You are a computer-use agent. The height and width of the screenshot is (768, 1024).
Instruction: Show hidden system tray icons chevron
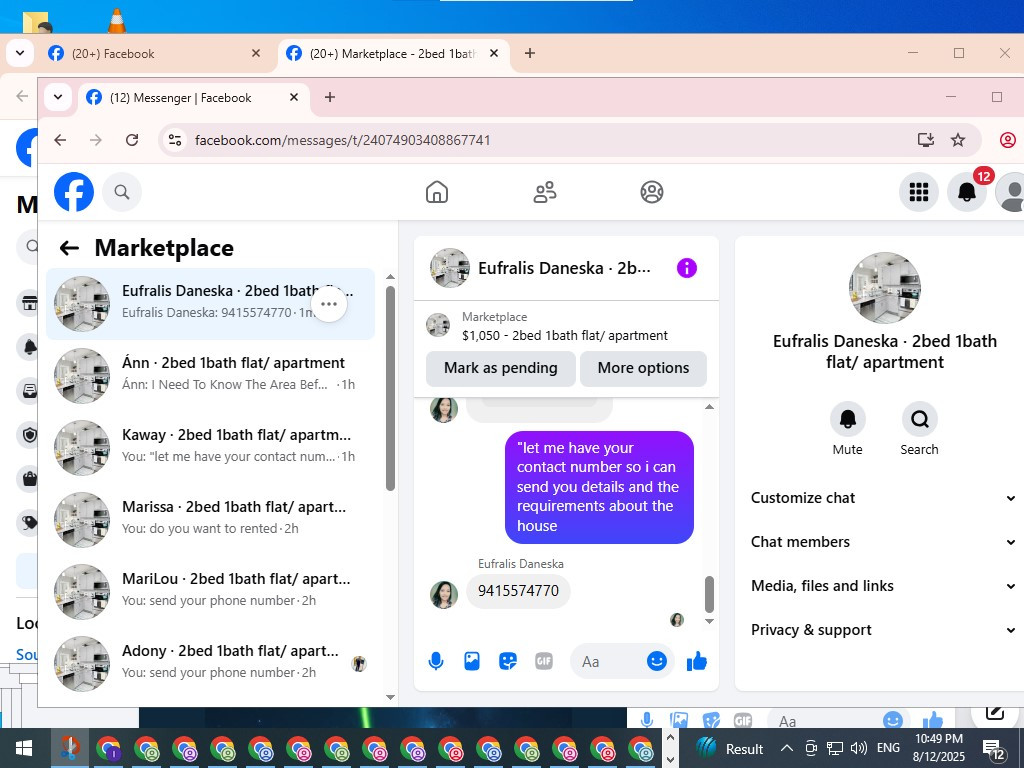(787, 748)
